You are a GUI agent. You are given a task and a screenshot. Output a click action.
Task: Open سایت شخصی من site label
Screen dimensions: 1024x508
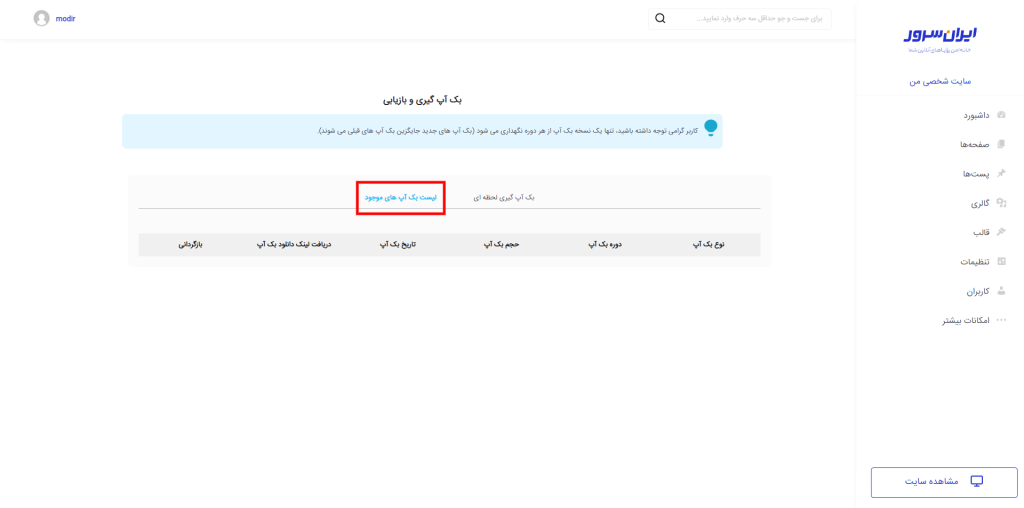pos(940,81)
